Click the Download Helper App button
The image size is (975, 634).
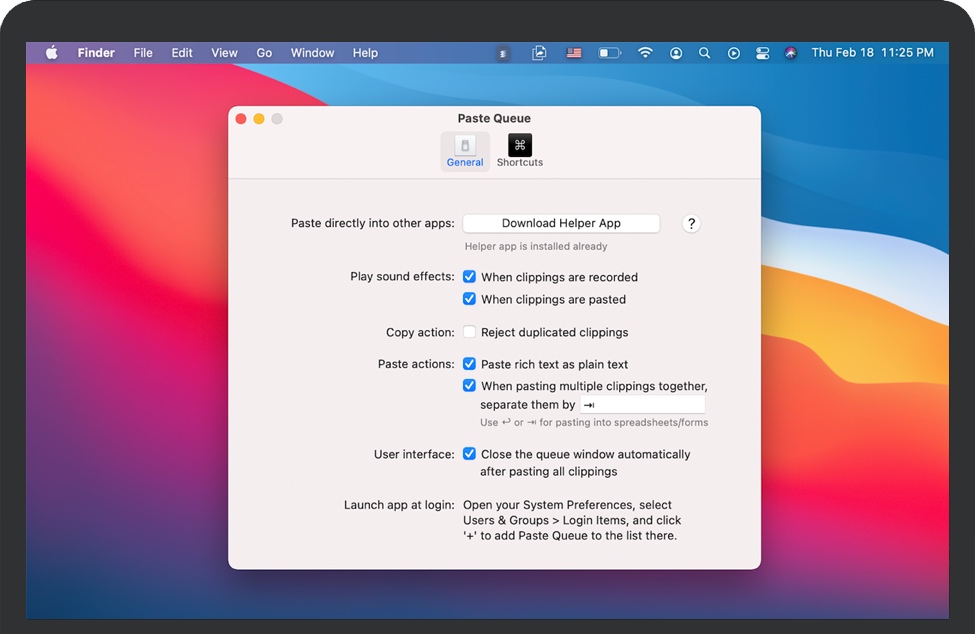tap(561, 223)
